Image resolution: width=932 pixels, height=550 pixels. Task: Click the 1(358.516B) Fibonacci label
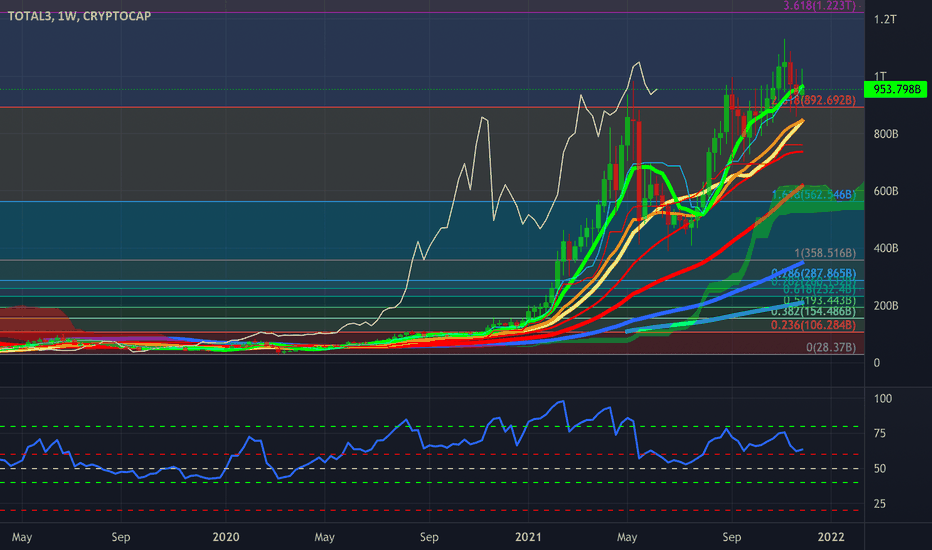[825, 253]
